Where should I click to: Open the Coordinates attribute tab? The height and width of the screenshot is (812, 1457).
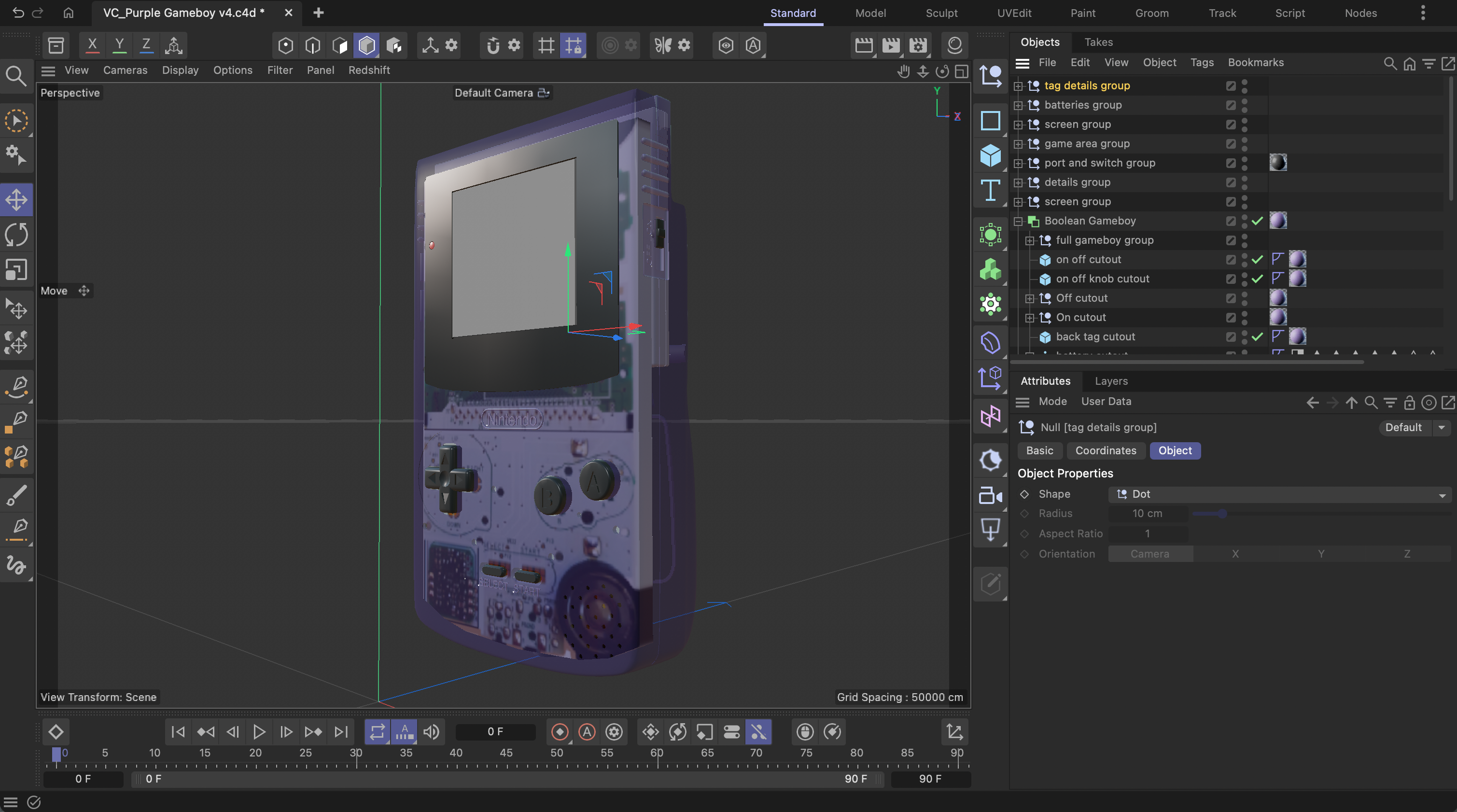(x=1105, y=451)
